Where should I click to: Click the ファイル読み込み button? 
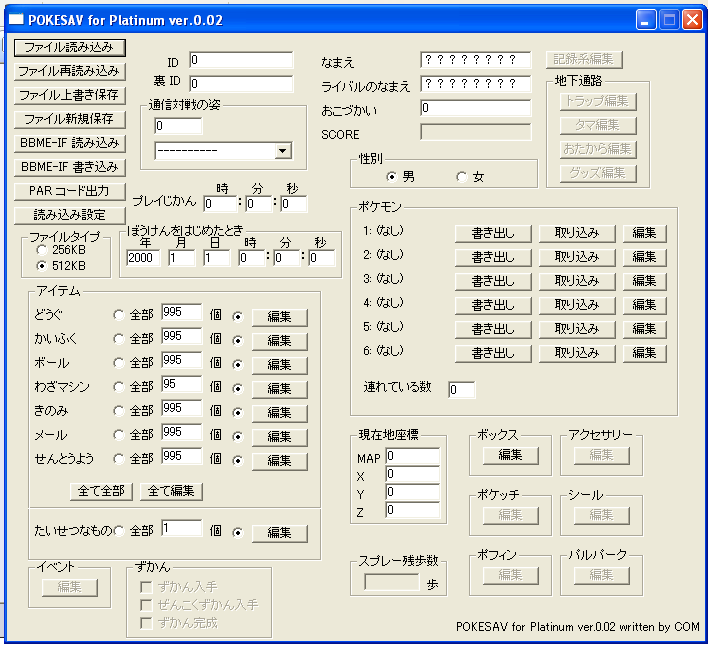click(x=70, y=47)
